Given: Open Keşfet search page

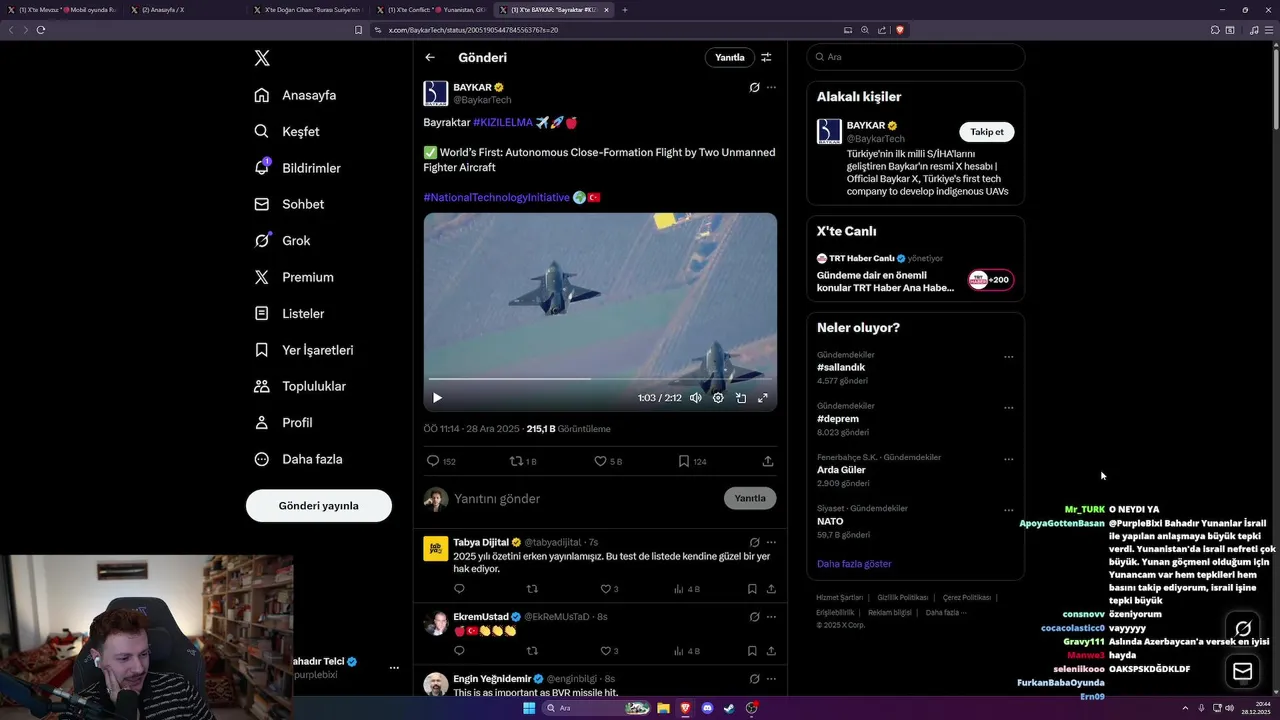Looking at the screenshot, I should [287, 131].
